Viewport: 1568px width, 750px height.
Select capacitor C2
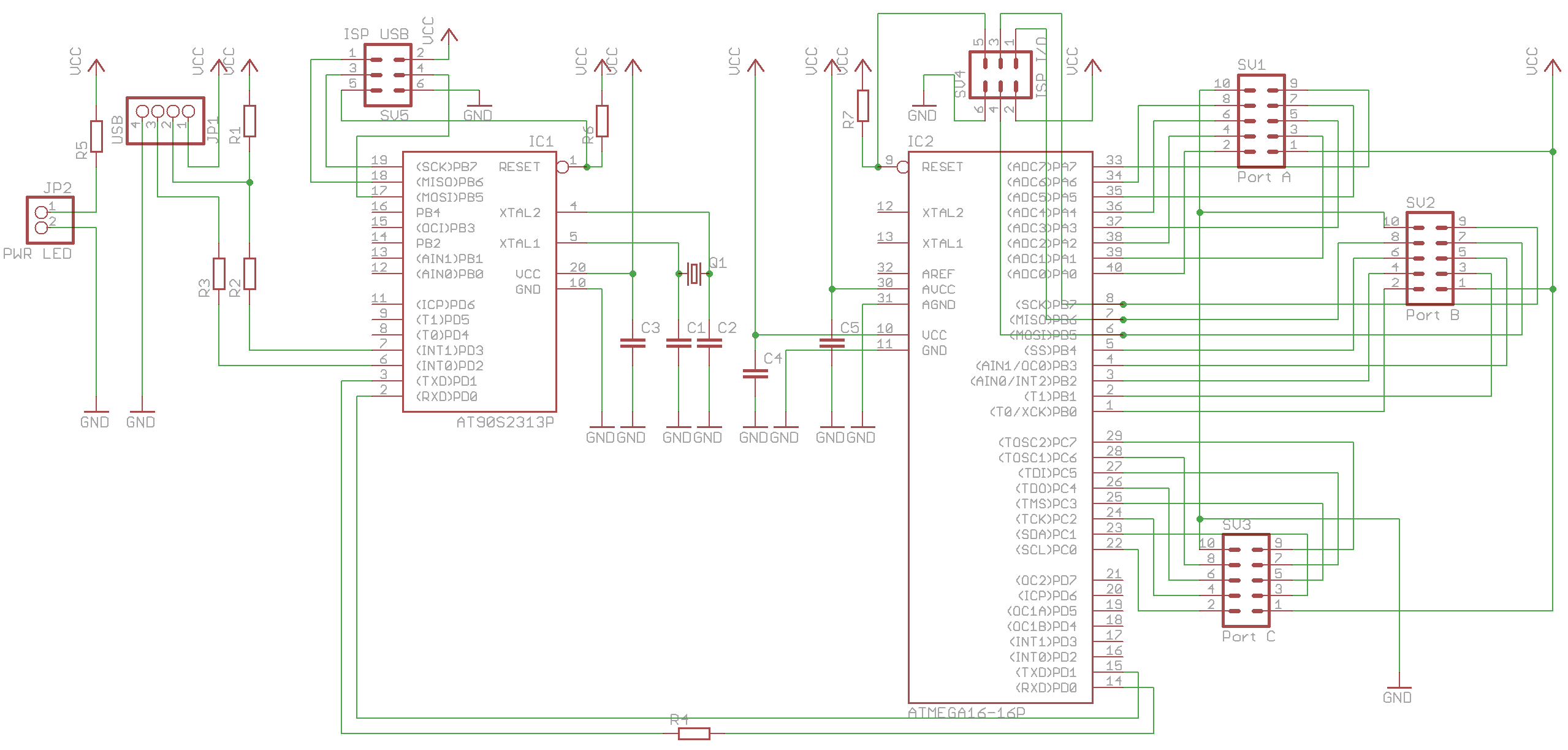point(709,343)
